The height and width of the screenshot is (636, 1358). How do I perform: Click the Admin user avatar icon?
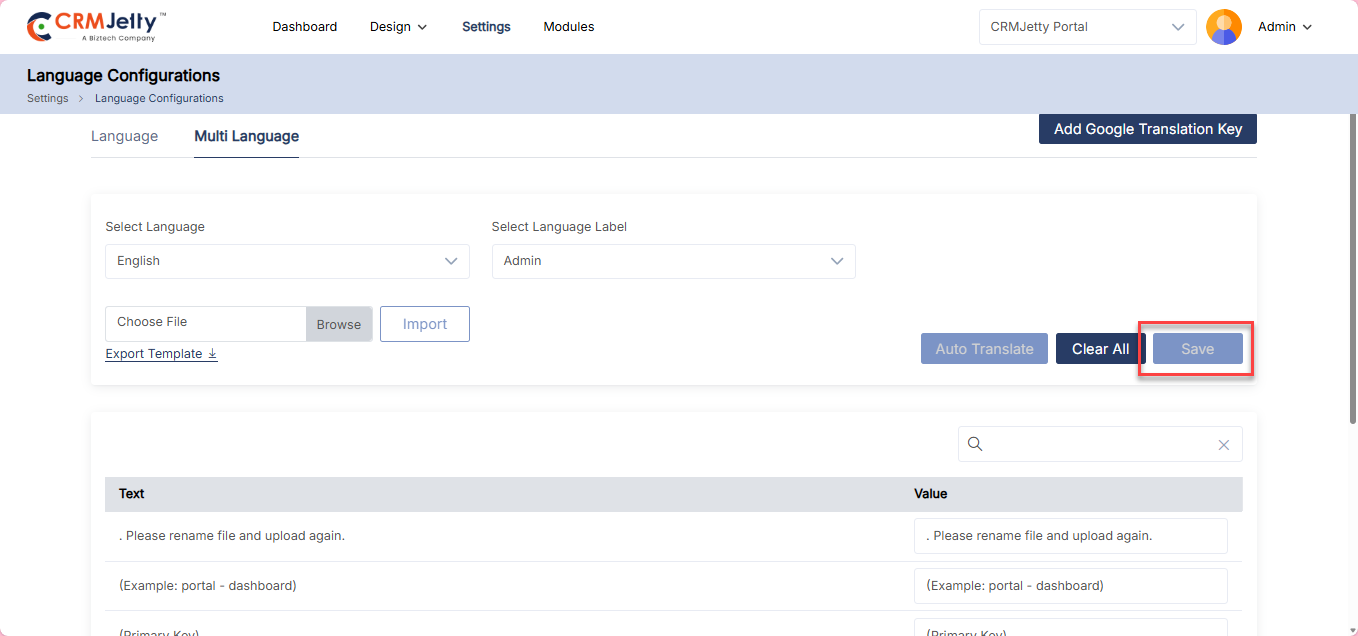[1223, 27]
